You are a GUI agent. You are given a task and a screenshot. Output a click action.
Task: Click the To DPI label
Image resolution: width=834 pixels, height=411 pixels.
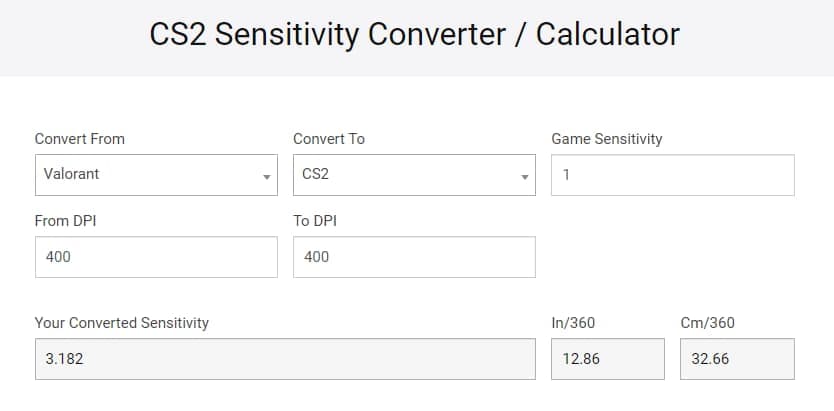pyautogui.click(x=317, y=221)
